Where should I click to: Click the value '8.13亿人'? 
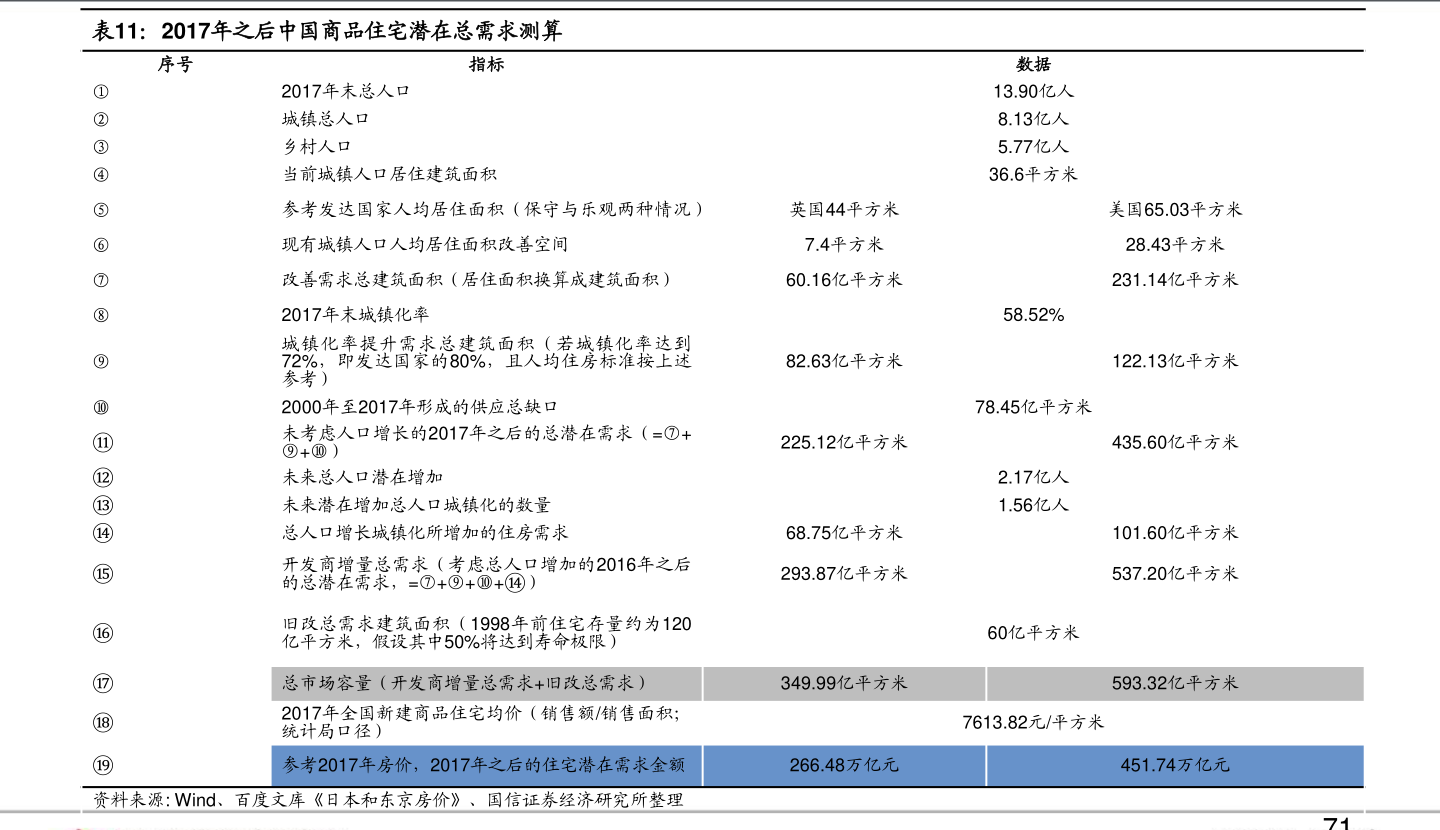1033,118
